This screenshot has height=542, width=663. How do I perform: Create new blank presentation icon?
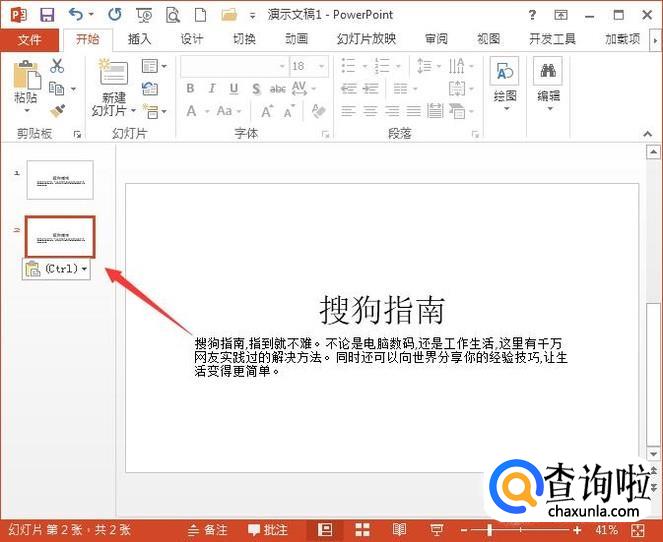[x=200, y=15]
